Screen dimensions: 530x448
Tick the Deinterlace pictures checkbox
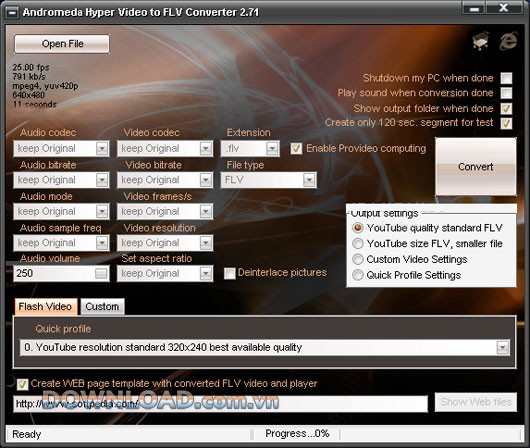click(x=230, y=273)
